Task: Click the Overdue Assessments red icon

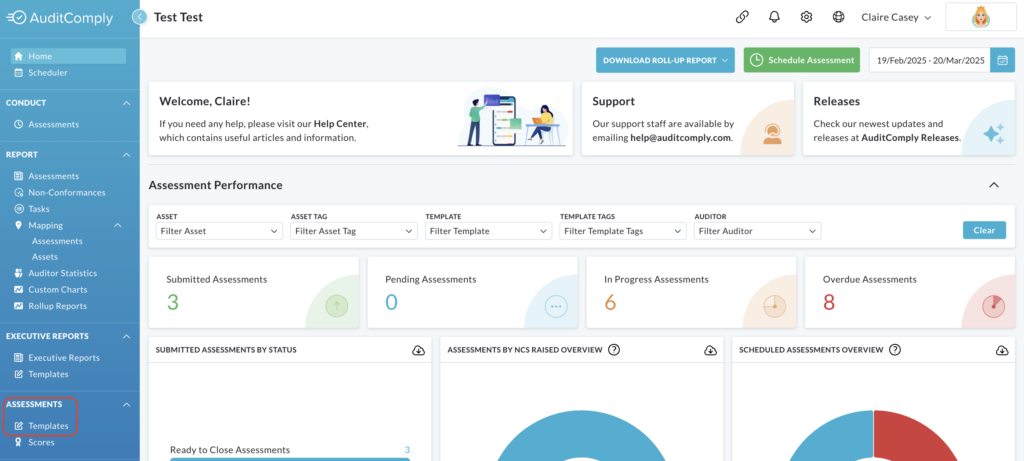Action: [x=993, y=306]
